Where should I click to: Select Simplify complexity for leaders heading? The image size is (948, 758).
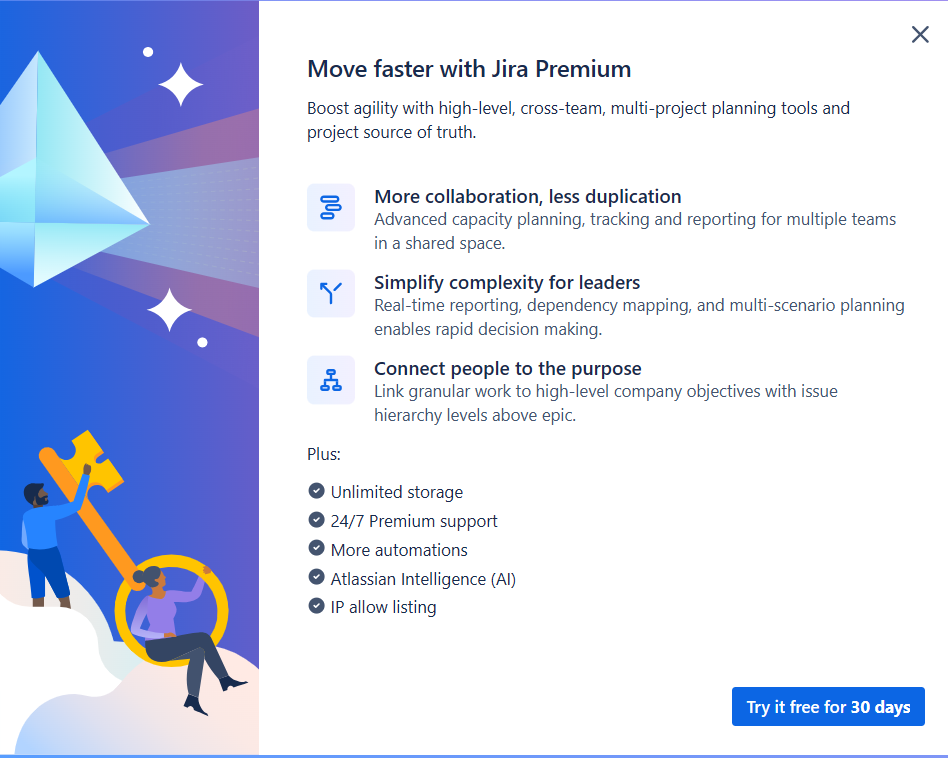click(507, 282)
